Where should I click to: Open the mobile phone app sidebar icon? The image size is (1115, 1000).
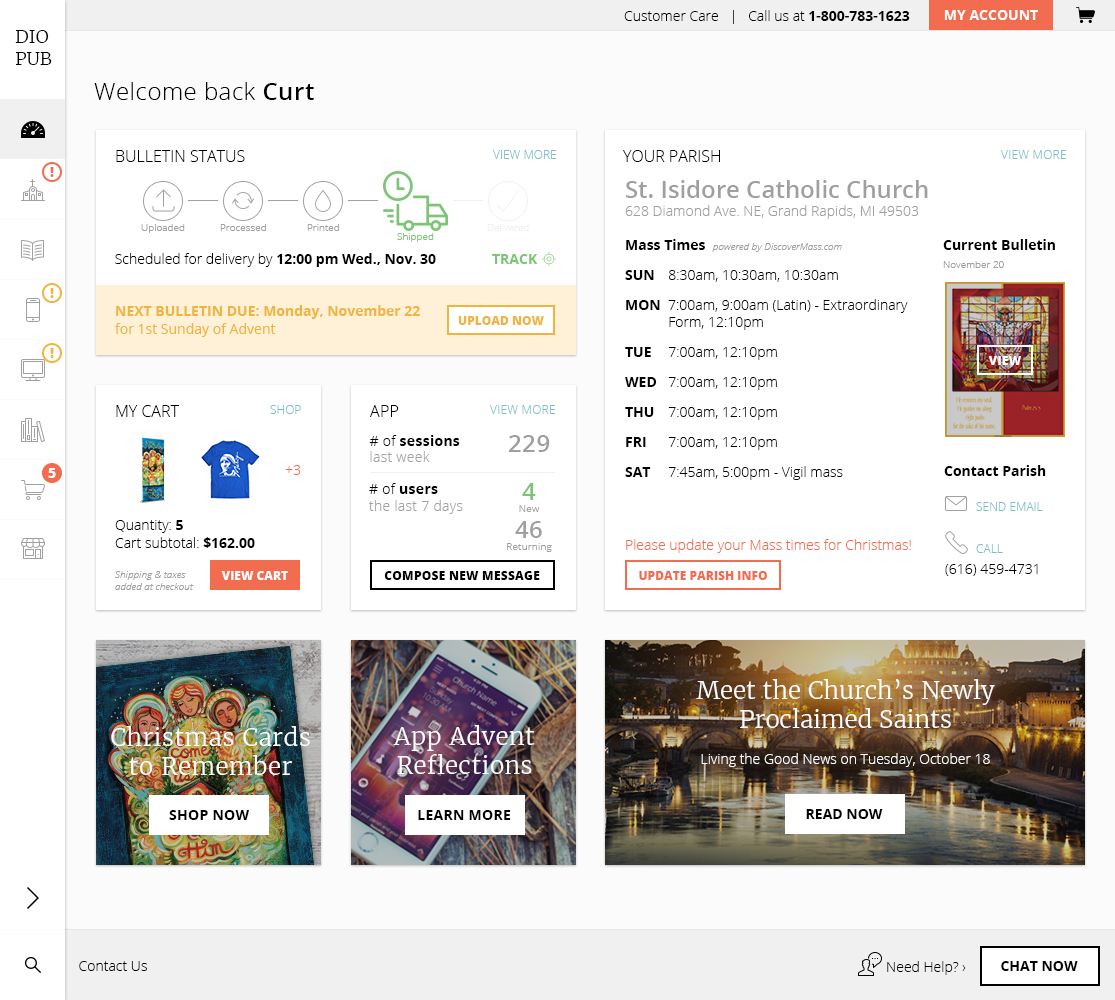(x=33, y=310)
